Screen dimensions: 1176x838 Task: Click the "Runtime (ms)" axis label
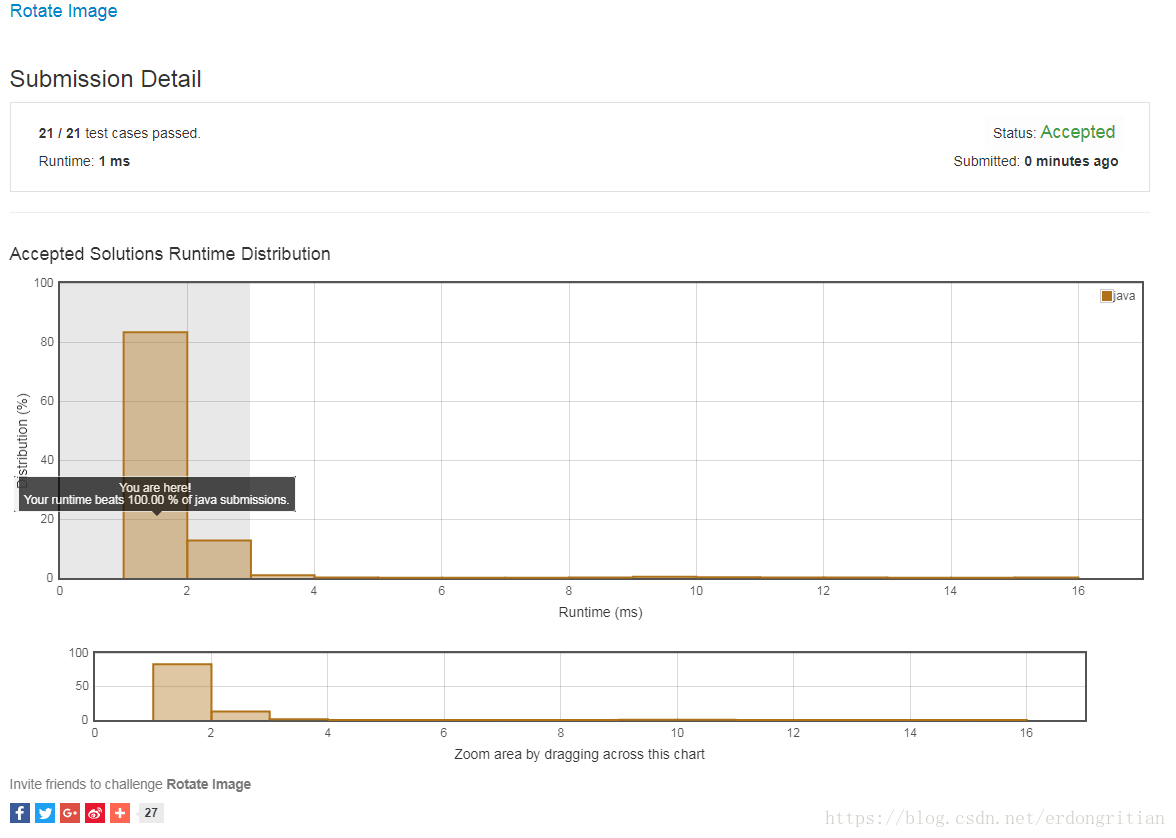(600, 612)
